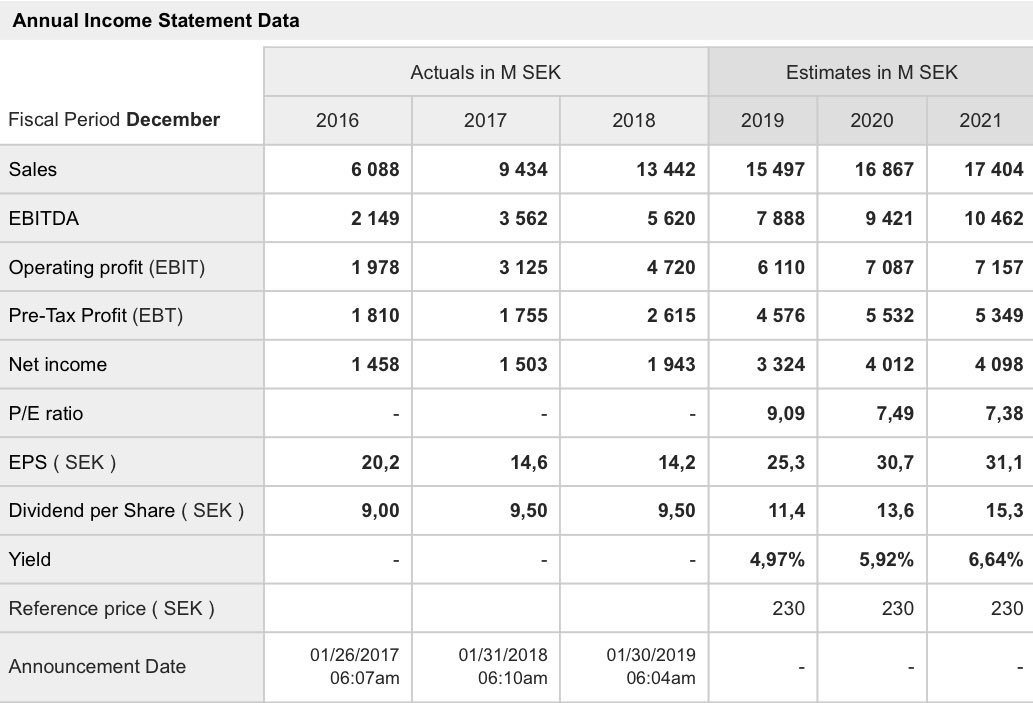Viewport: 1033px width, 703px height.
Task: Select the 2016 column header
Action: click(x=337, y=121)
